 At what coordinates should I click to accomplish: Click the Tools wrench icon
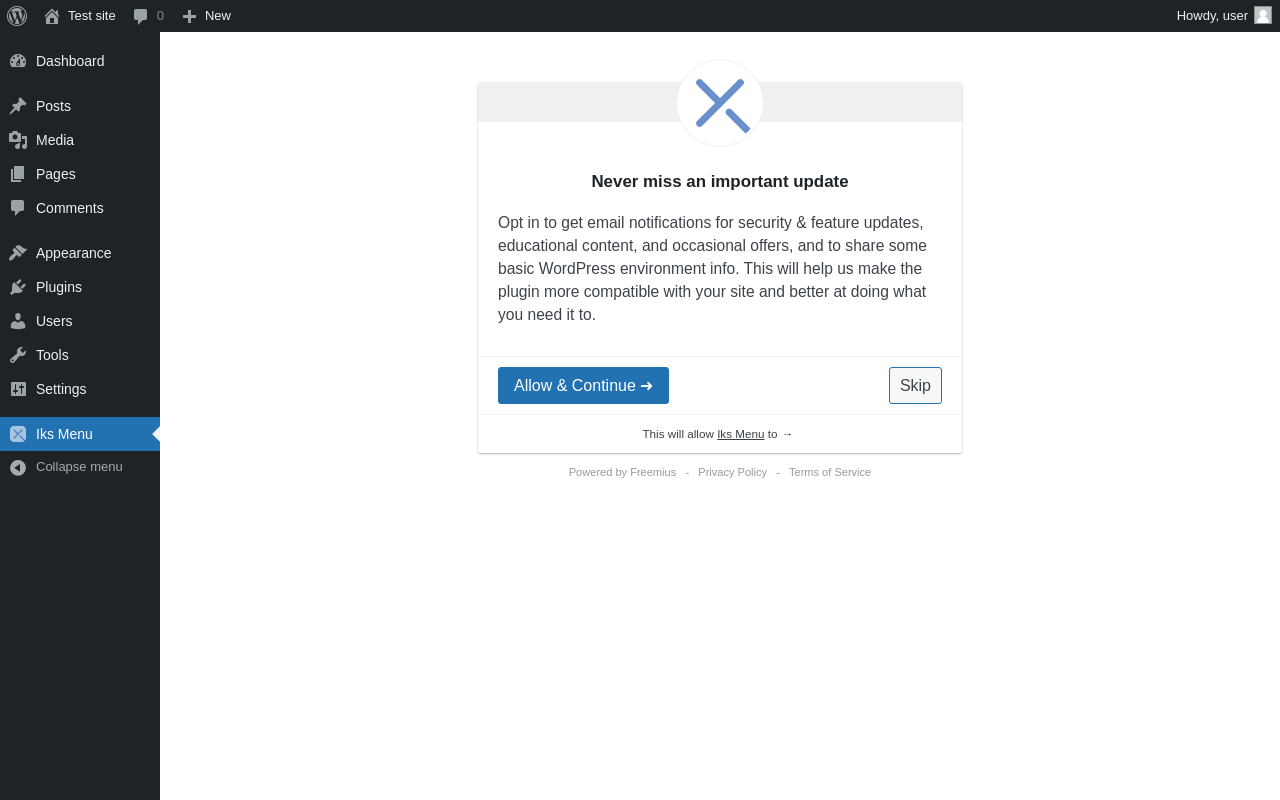coord(18,355)
